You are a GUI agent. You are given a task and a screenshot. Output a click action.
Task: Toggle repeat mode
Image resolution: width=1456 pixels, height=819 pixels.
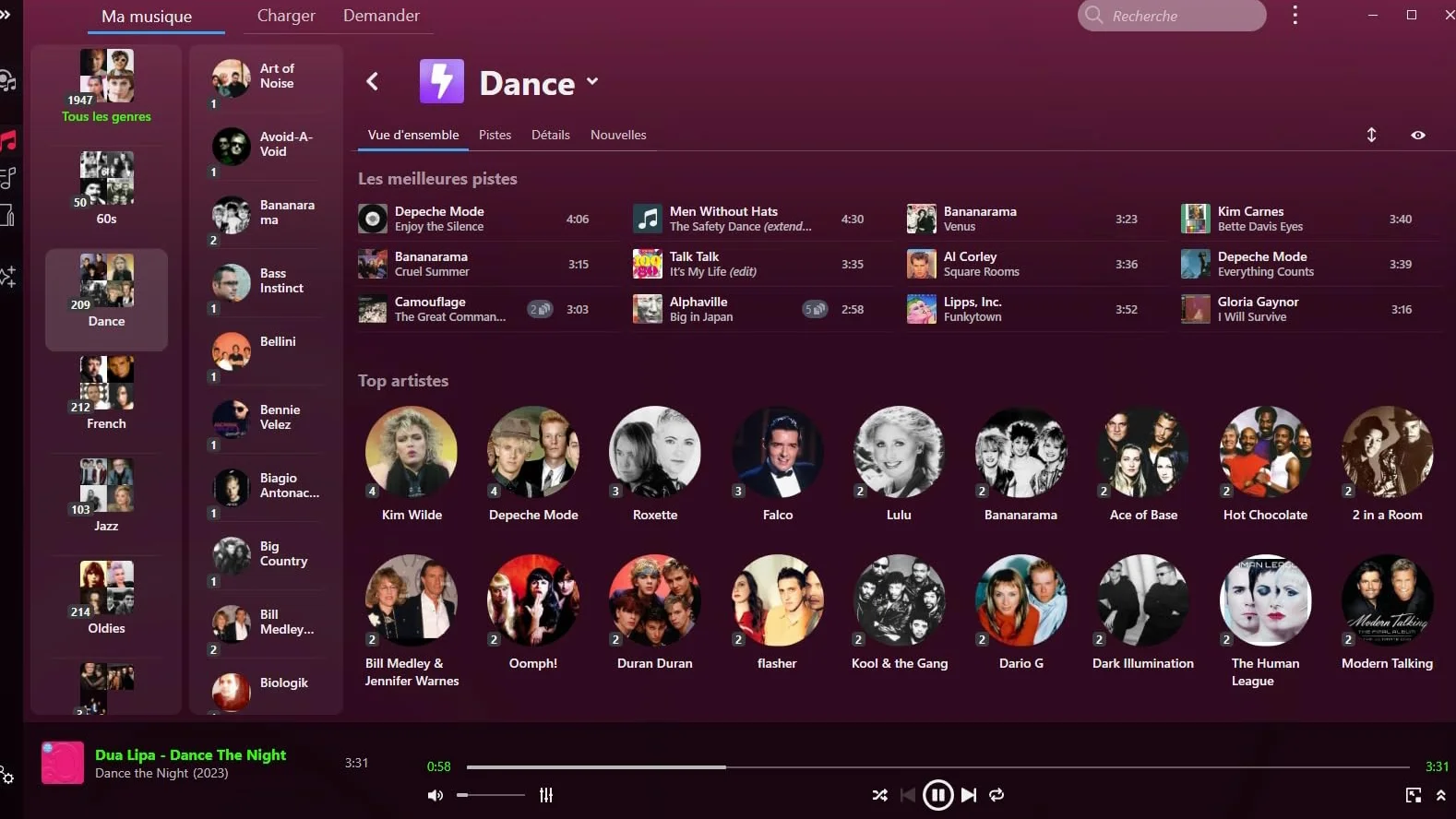coord(997,795)
